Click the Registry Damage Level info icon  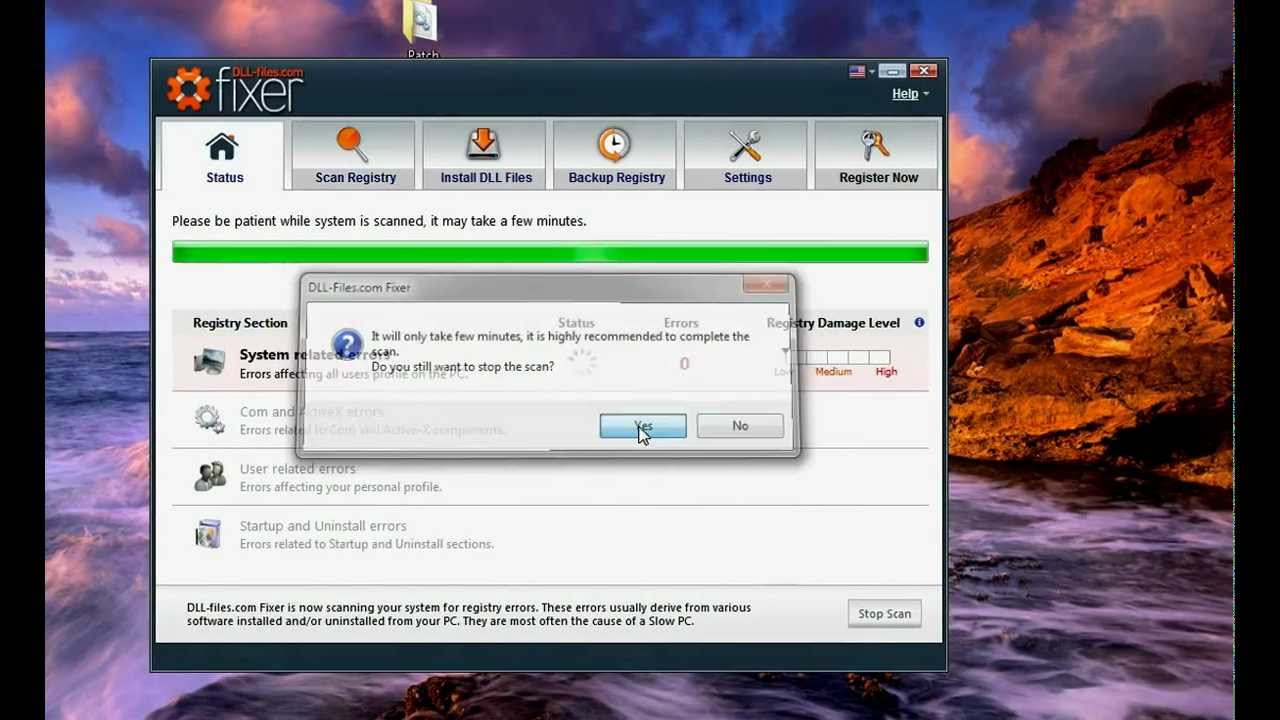point(919,322)
